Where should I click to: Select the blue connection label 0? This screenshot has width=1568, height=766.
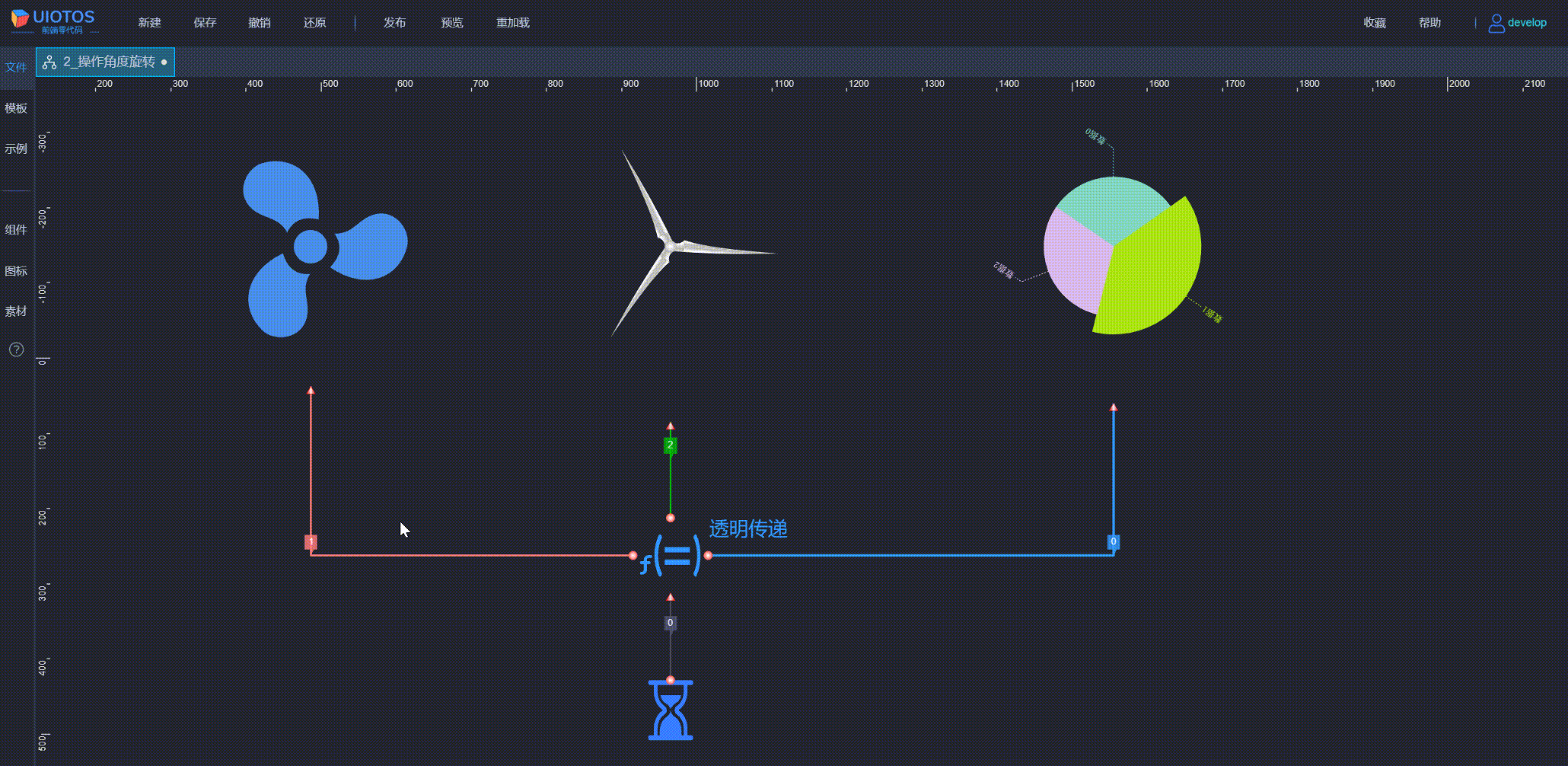[x=1113, y=542]
